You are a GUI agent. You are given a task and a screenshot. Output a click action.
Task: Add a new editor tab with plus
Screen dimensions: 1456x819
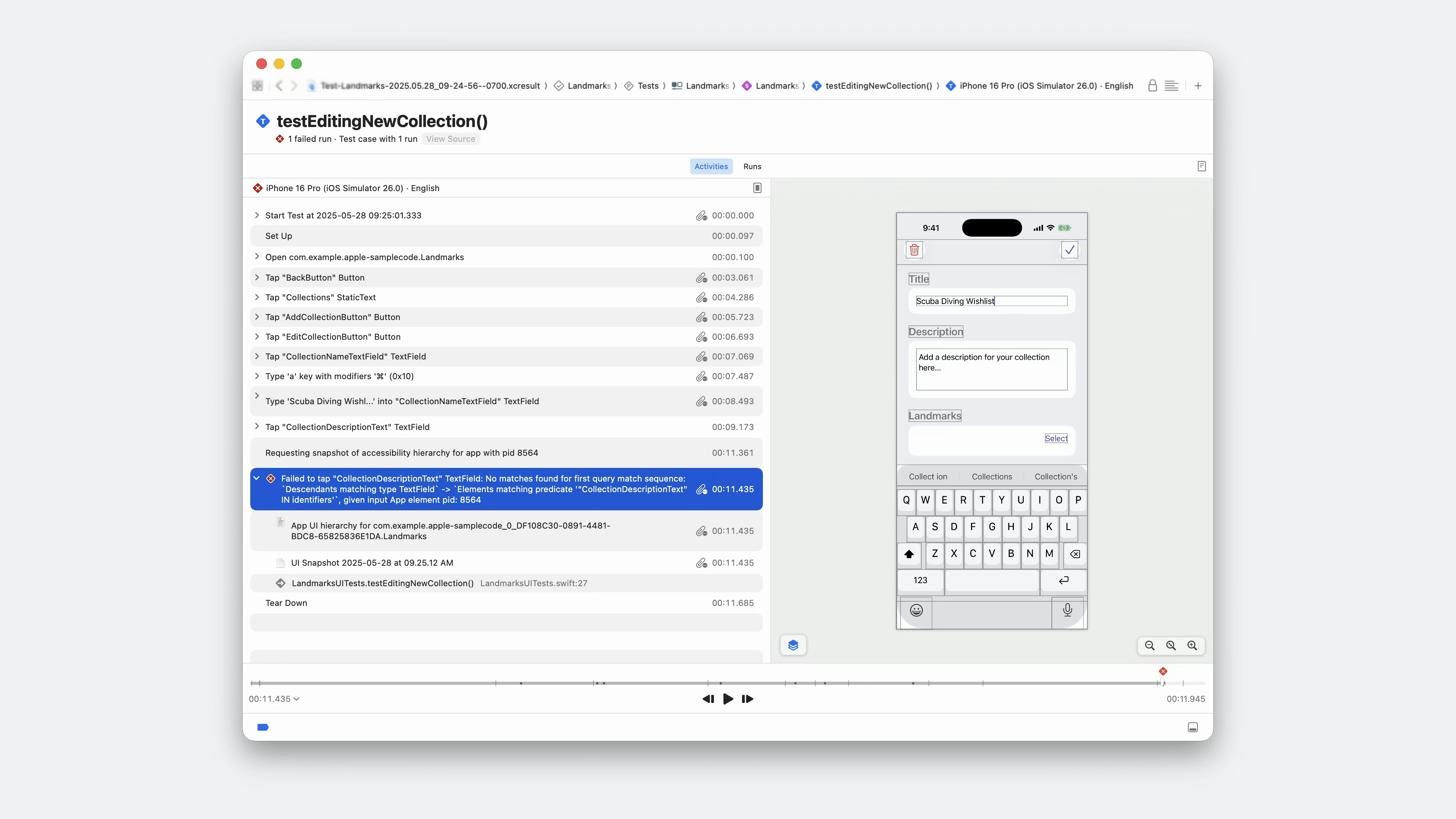click(1198, 86)
